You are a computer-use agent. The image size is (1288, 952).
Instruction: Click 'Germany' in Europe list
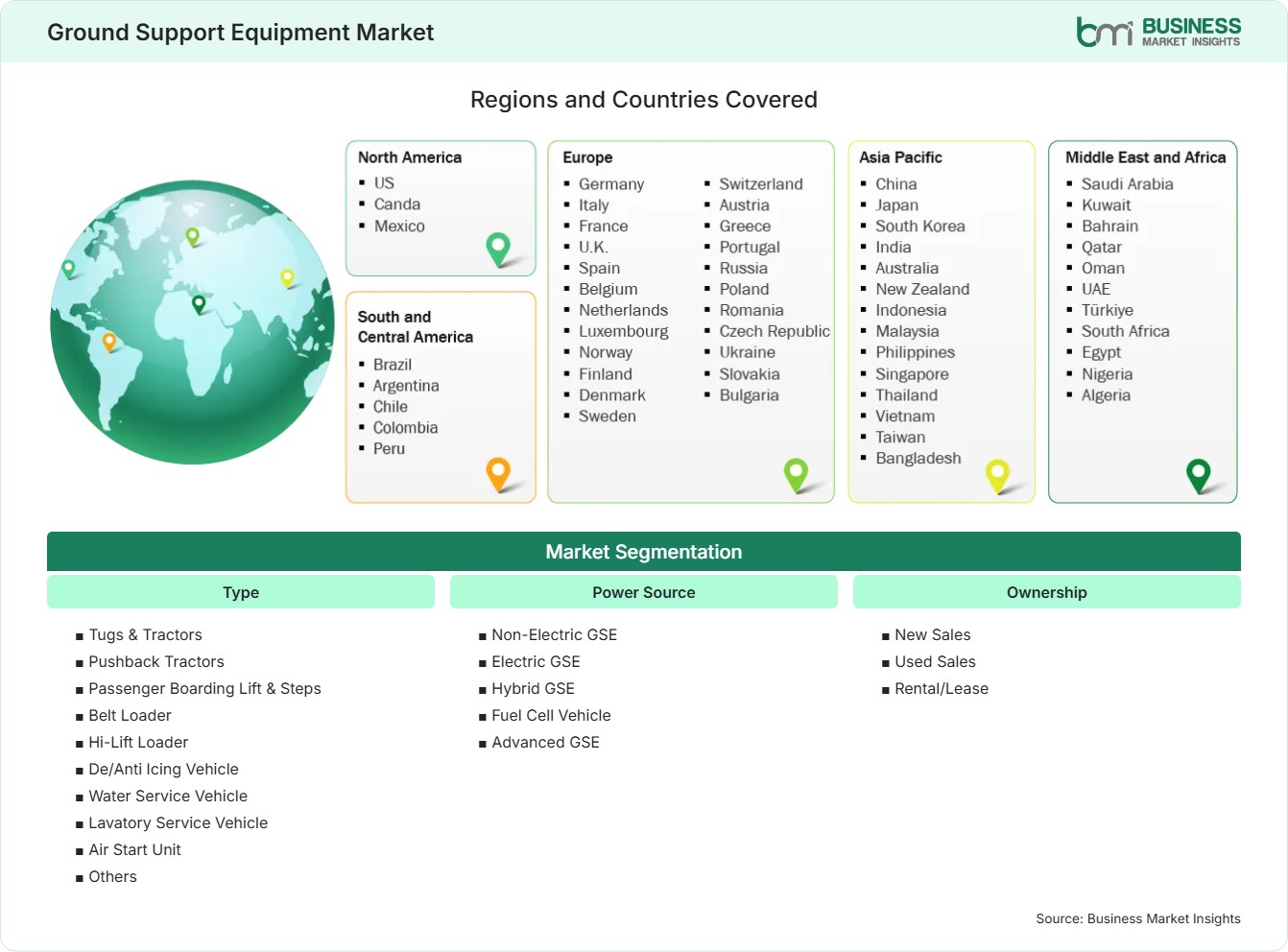coord(611,184)
